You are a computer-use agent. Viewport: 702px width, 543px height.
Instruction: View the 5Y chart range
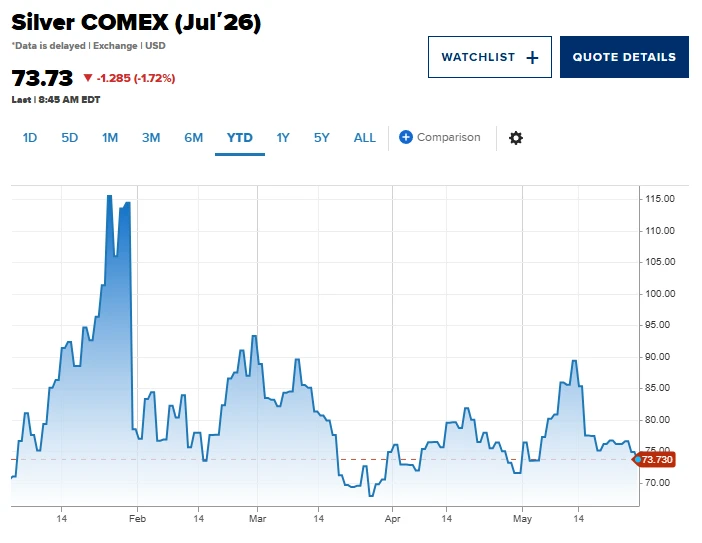[x=321, y=137]
